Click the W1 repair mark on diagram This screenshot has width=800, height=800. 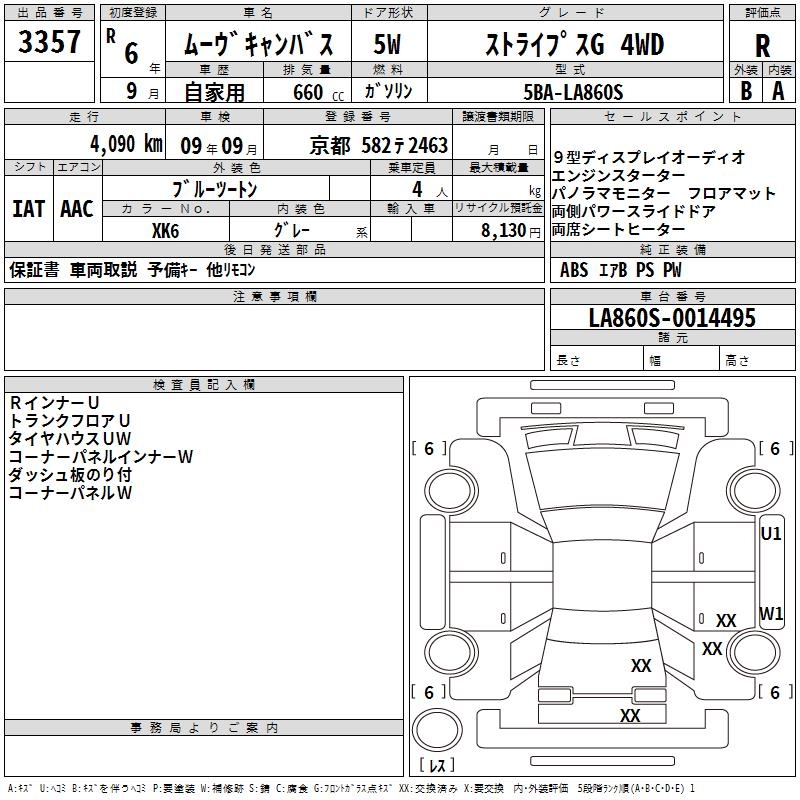tap(771, 613)
